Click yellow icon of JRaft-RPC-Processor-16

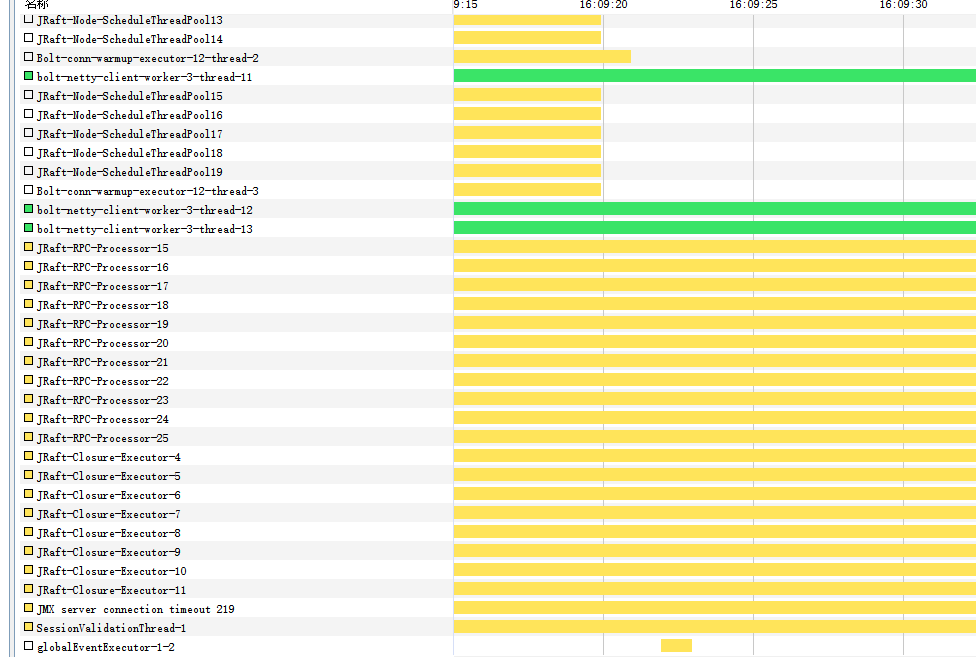pos(28,266)
